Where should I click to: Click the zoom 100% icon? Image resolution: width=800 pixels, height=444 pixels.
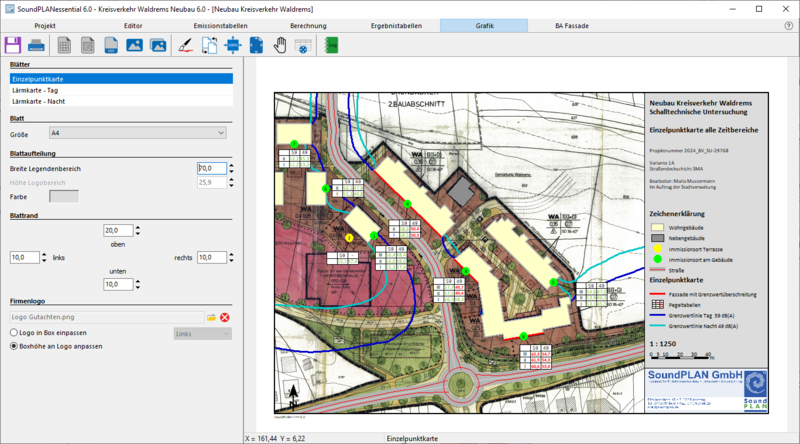pos(233,45)
